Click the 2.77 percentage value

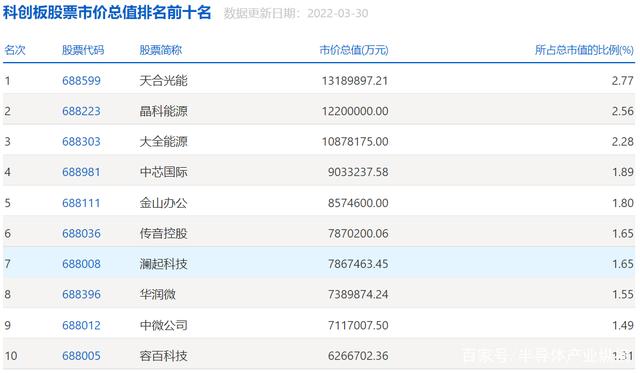(622, 80)
